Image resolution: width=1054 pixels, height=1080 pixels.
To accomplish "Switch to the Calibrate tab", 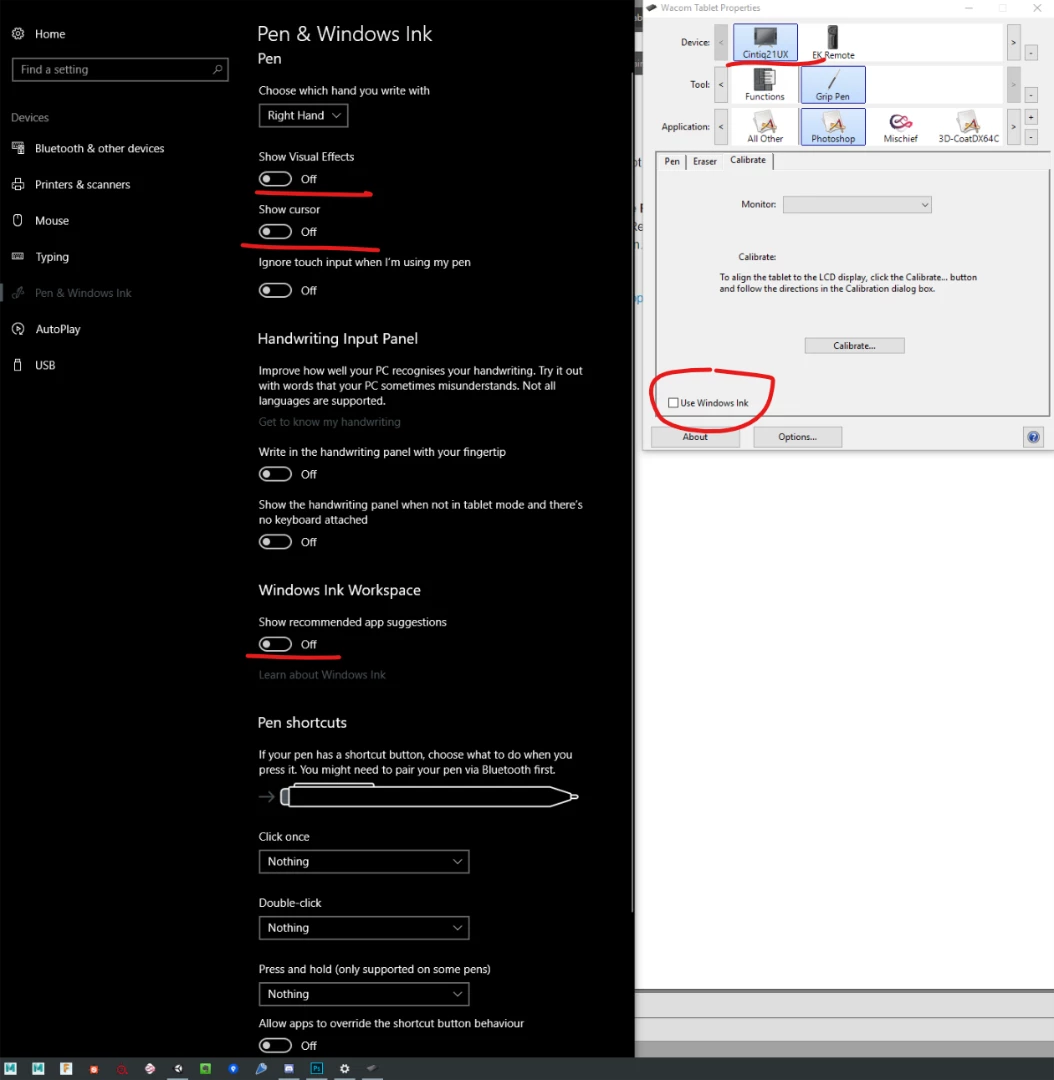I will (747, 160).
